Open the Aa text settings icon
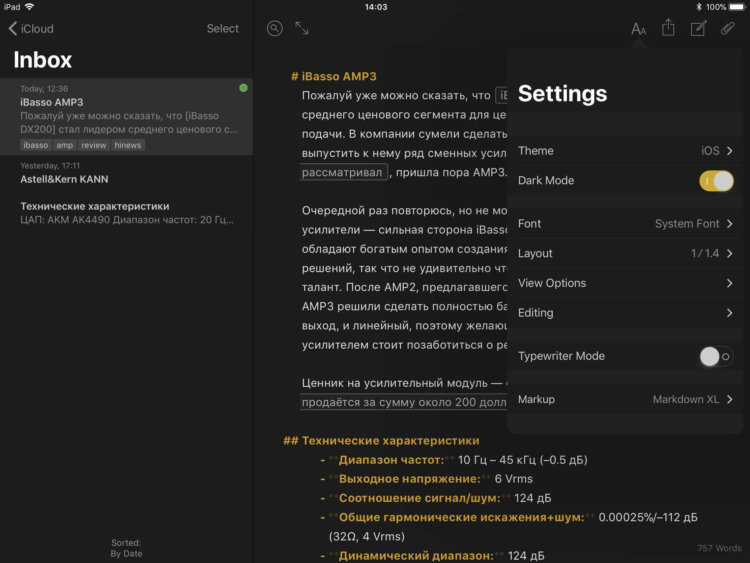Viewport: 750px width, 563px height. (x=638, y=29)
